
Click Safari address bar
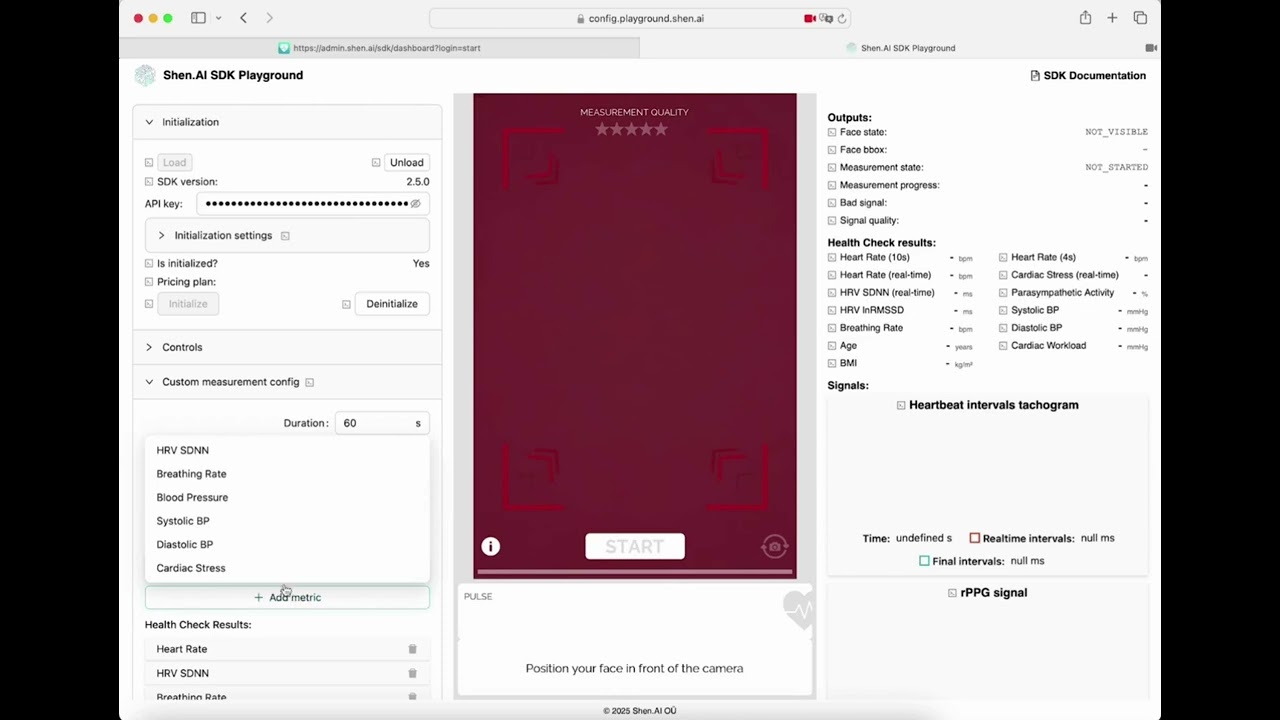(640, 18)
